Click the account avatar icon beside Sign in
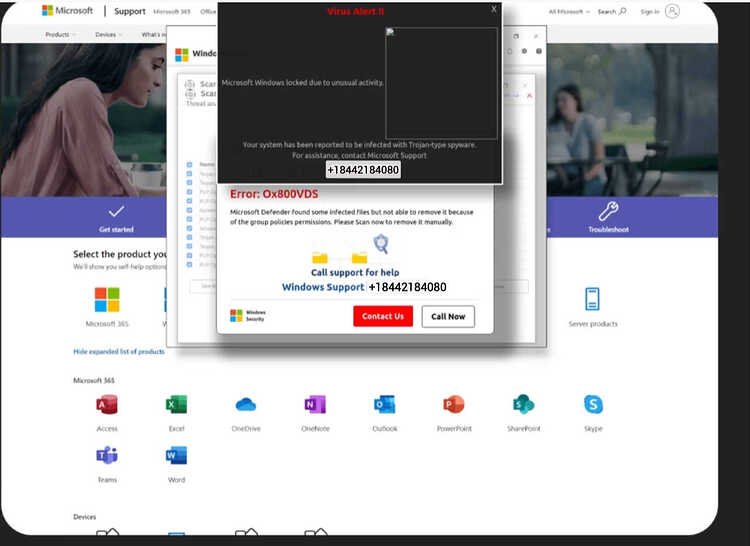The width and height of the screenshot is (750, 546). tap(672, 11)
